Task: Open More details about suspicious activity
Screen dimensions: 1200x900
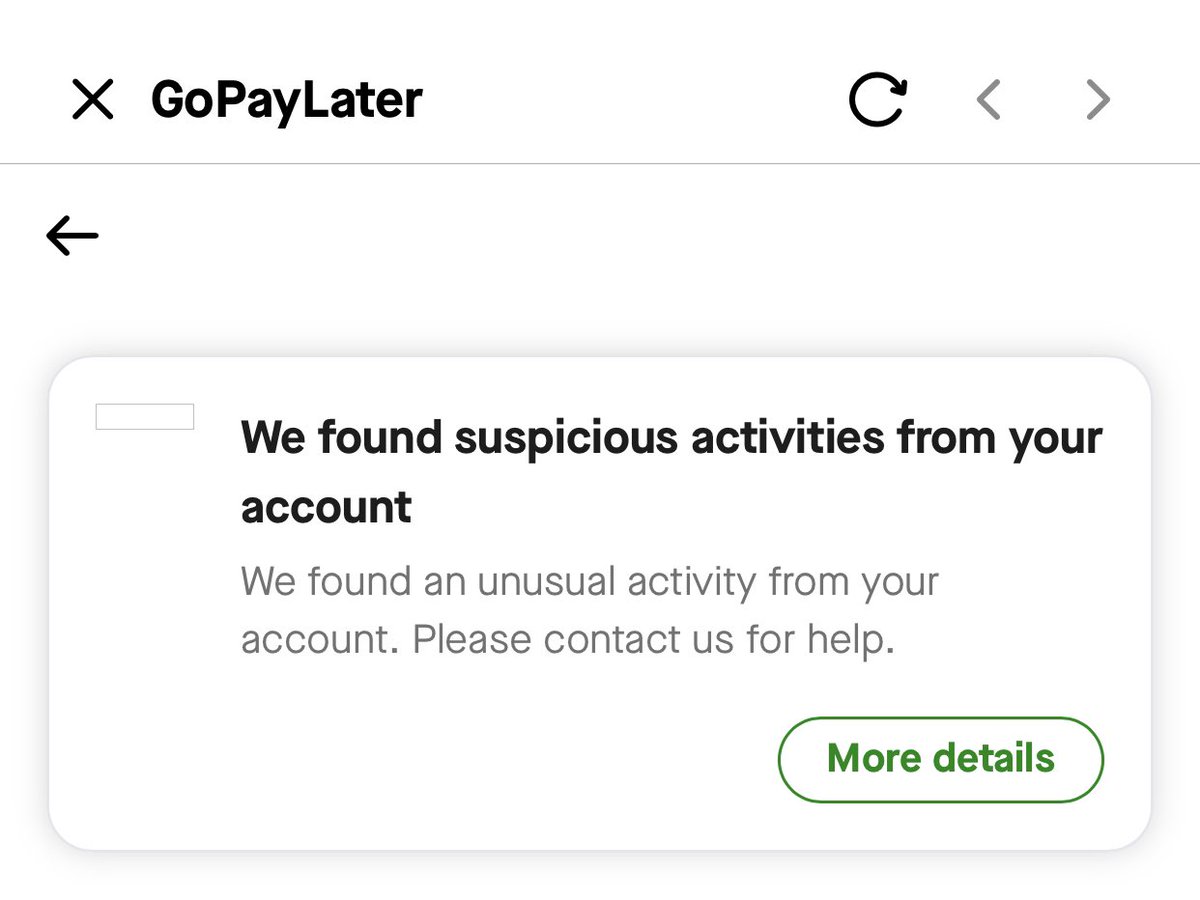Action: [x=940, y=759]
